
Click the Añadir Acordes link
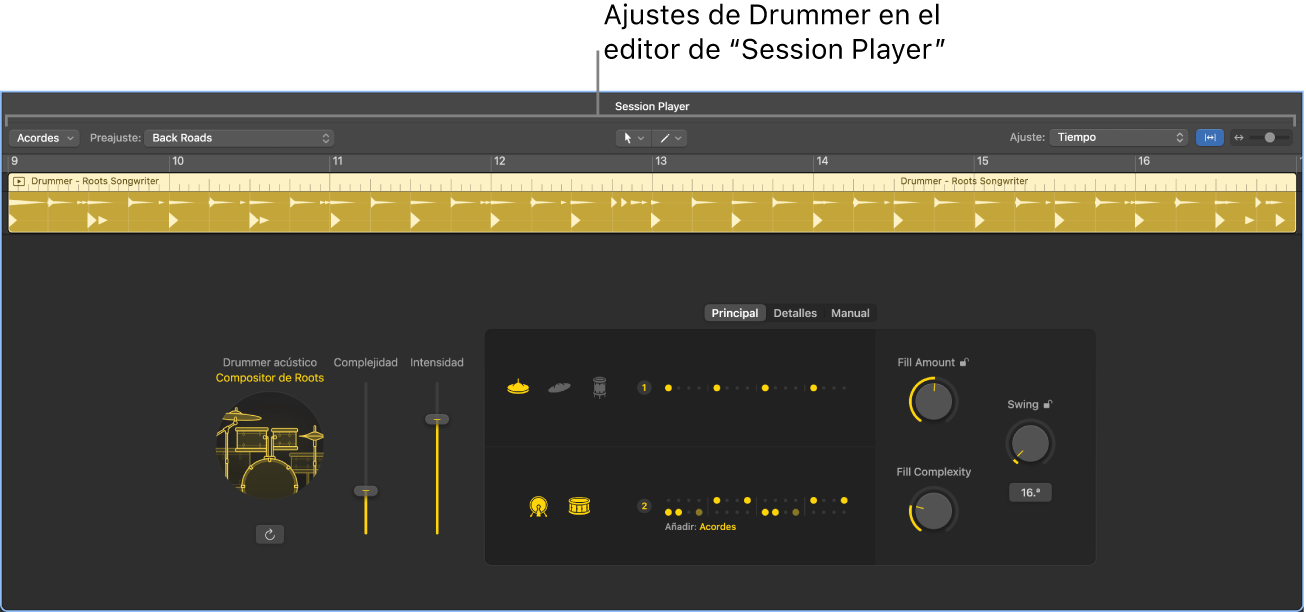click(717, 526)
